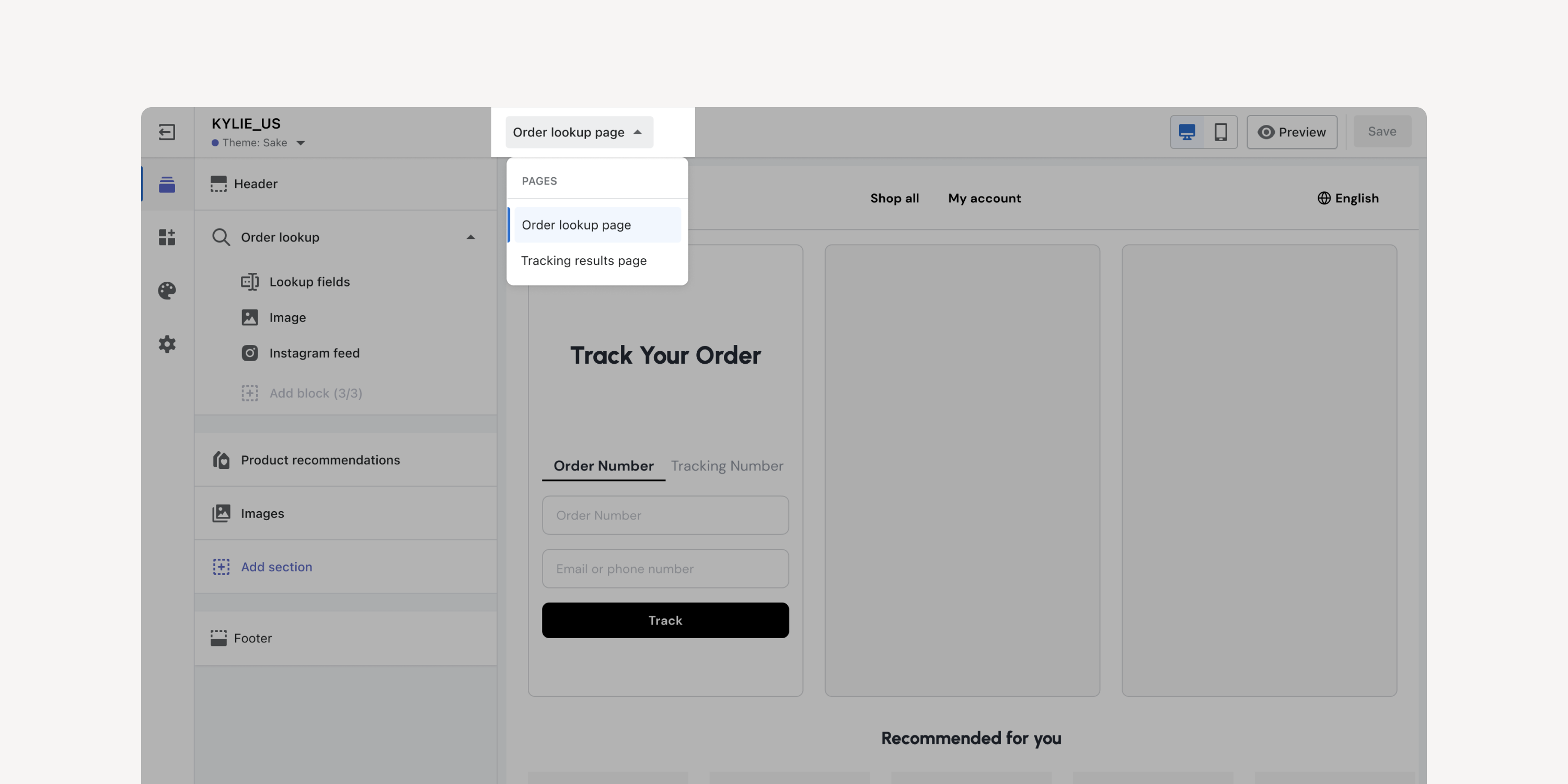Select the Instagram feed label
The image size is (1568, 784).
pyautogui.click(x=314, y=353)
